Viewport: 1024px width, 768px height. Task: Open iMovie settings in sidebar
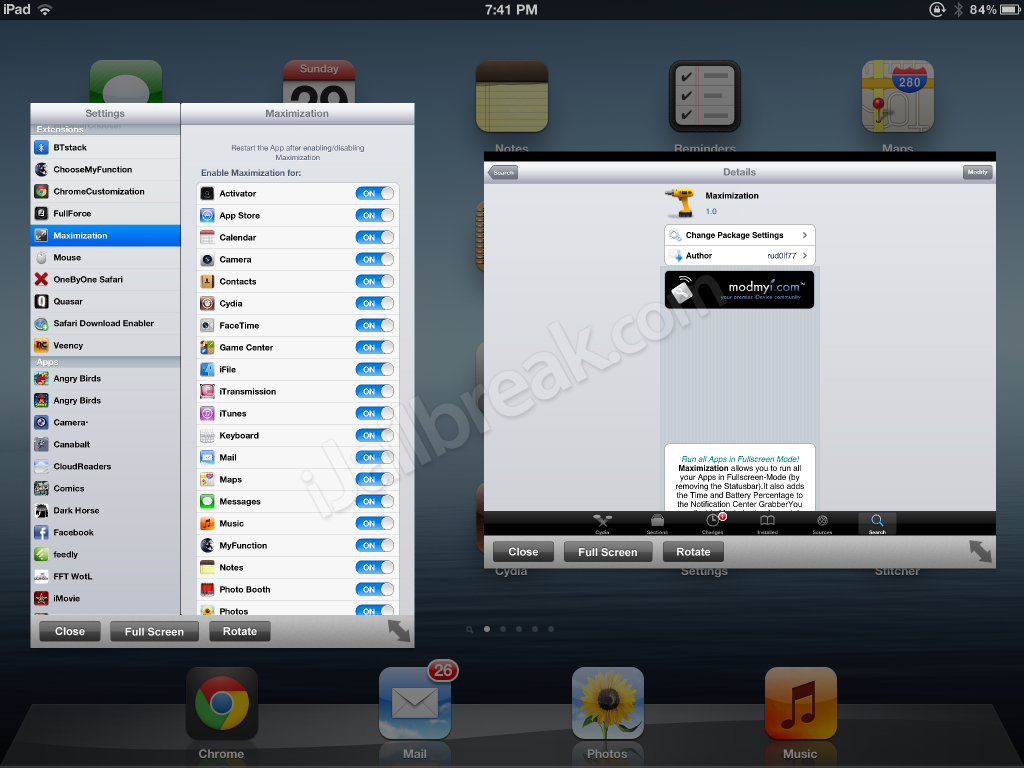coord(105,598)
